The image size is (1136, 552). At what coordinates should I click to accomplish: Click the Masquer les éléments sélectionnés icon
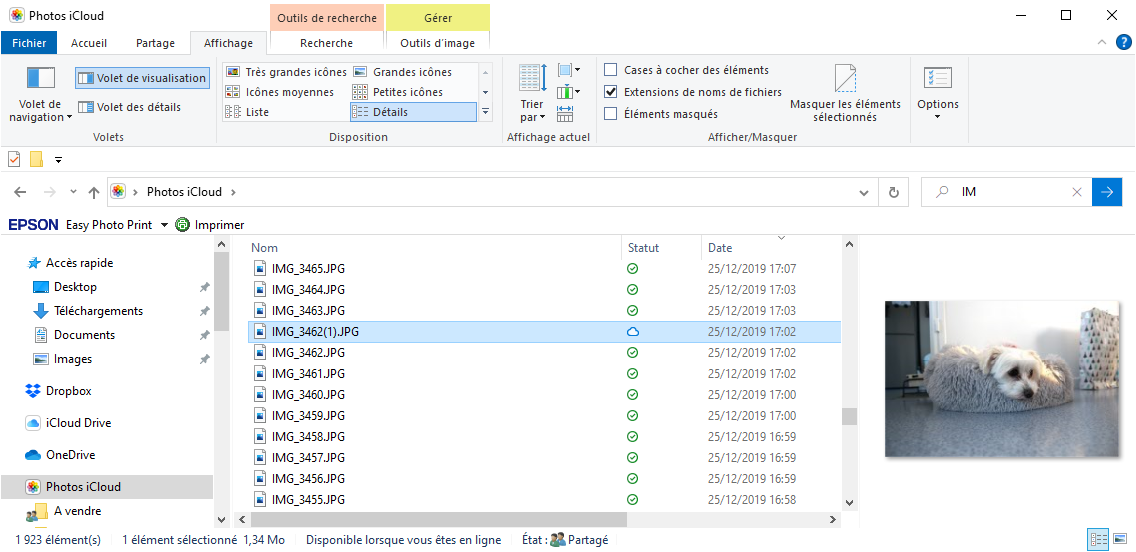(x=845, y=79)
